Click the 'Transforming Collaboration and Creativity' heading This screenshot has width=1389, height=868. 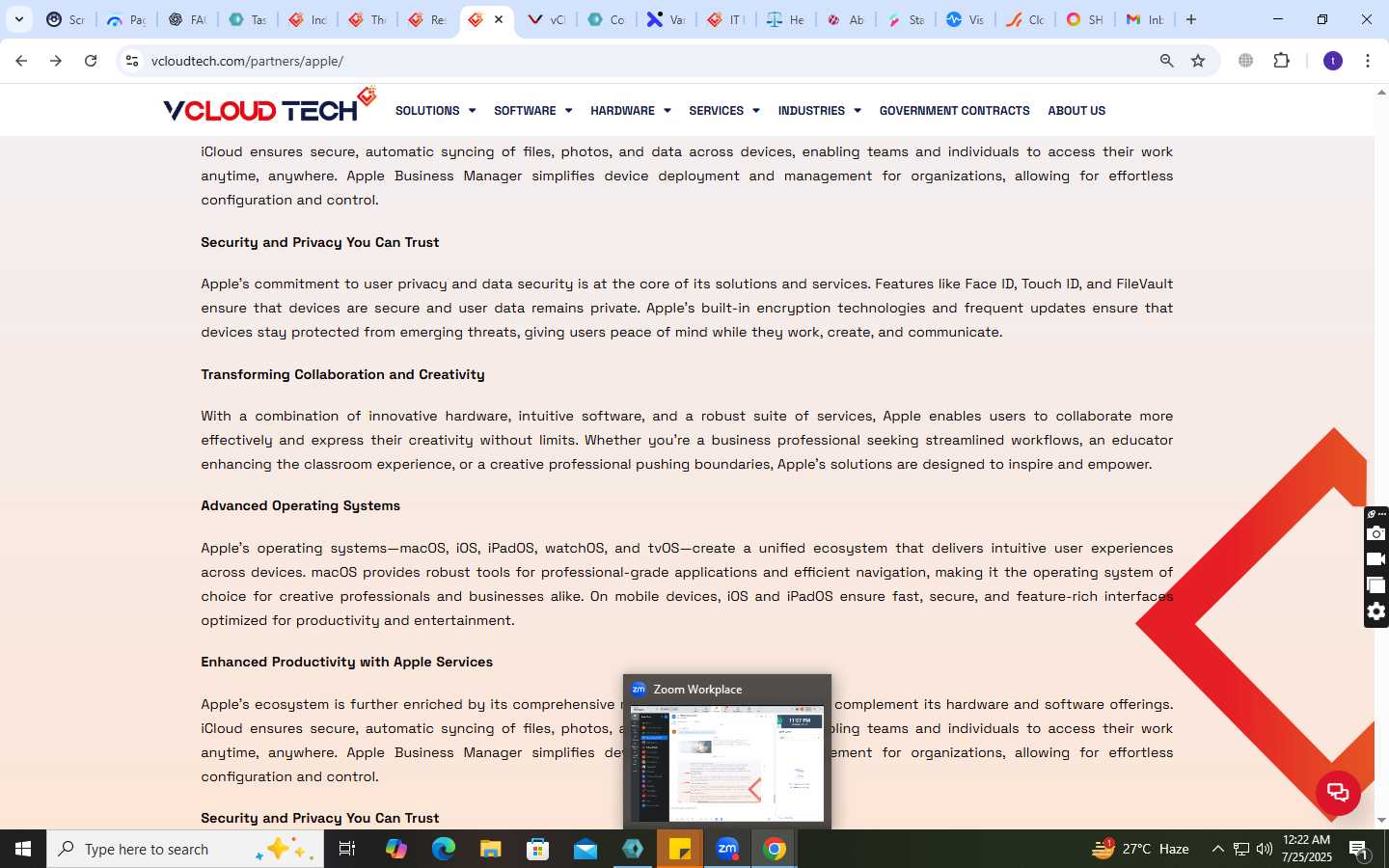pos(342,374)
